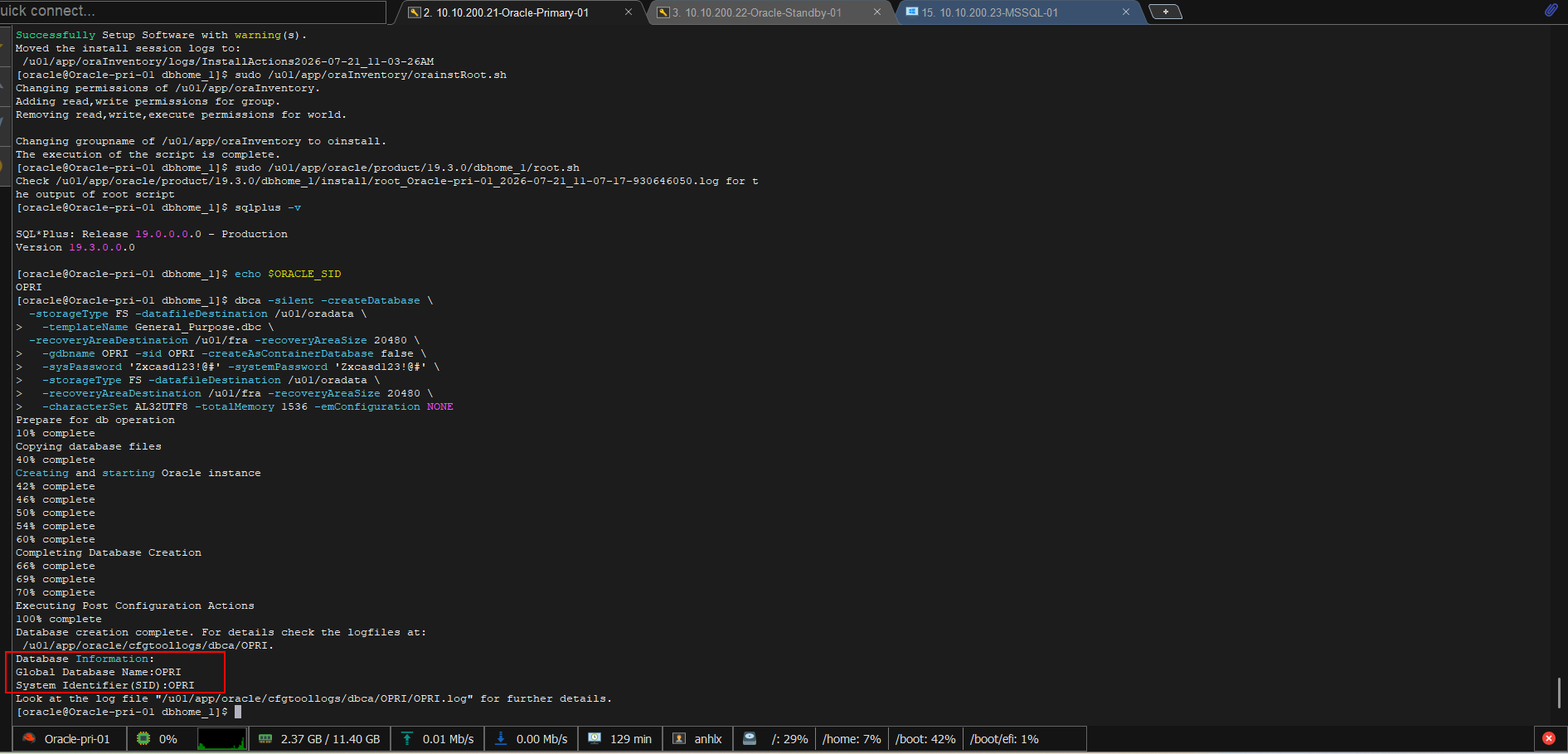Click the /boot/efi: 1% disk usage entry
1568x754 pixels.
(x=1004, y=739)
